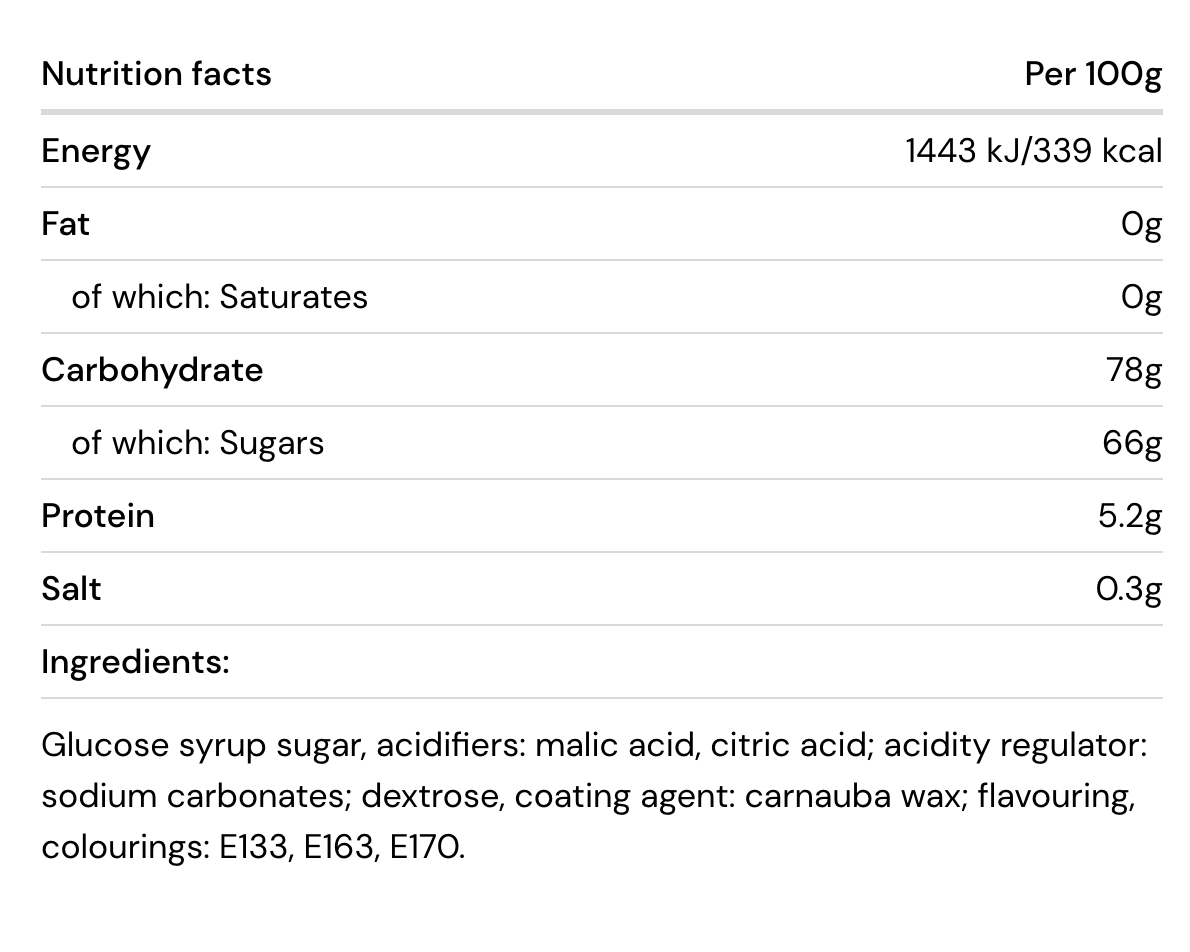
Task: Select the Carbohydrate row label
Action: coord(153,370)
